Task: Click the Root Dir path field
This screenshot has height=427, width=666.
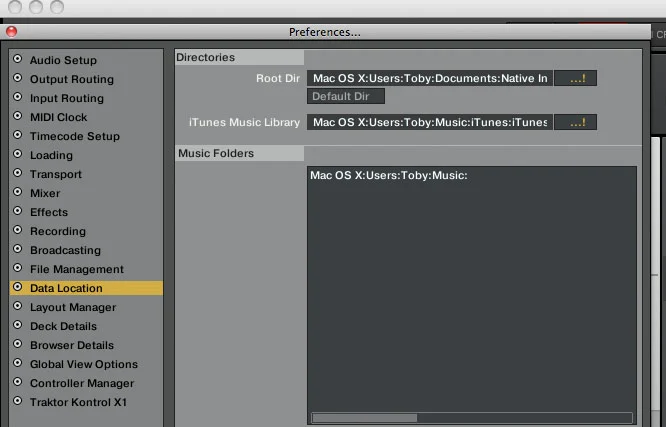Action: [x=429, y=78]
